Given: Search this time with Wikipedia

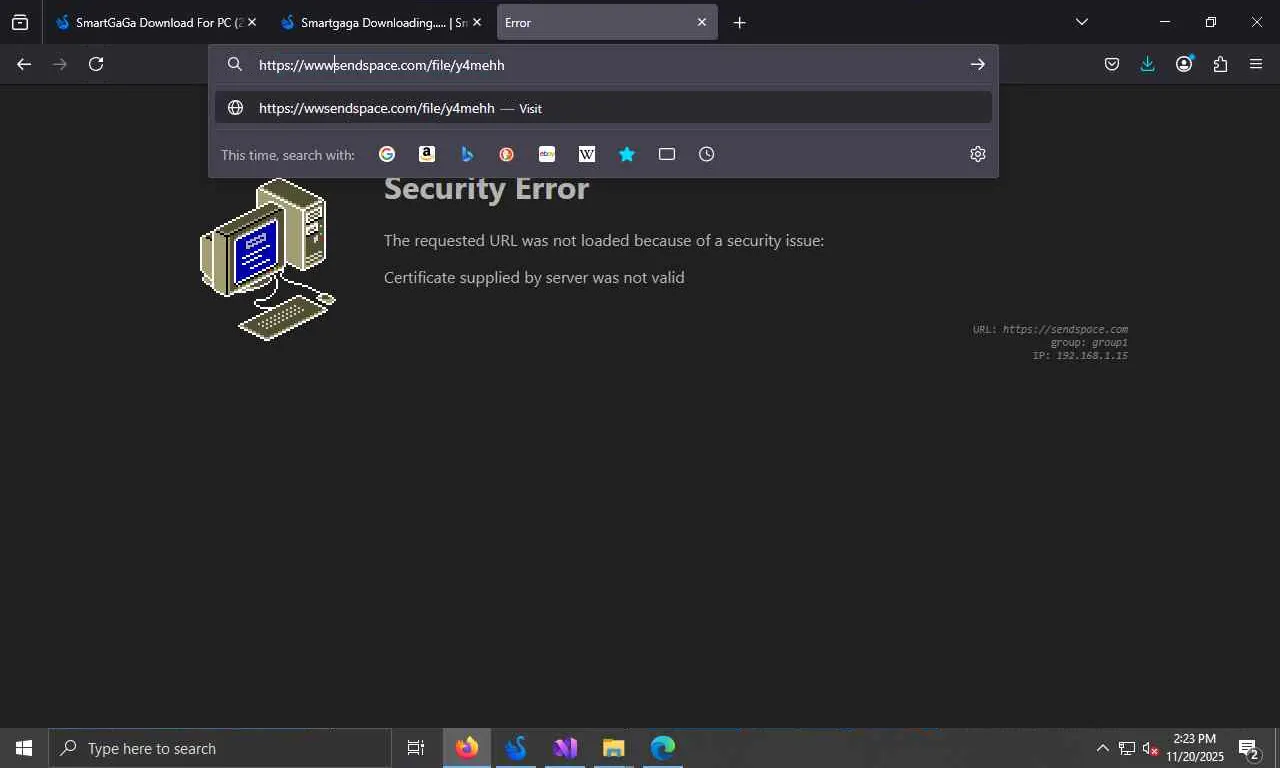Looking at the screenshot, I should 587,154.
